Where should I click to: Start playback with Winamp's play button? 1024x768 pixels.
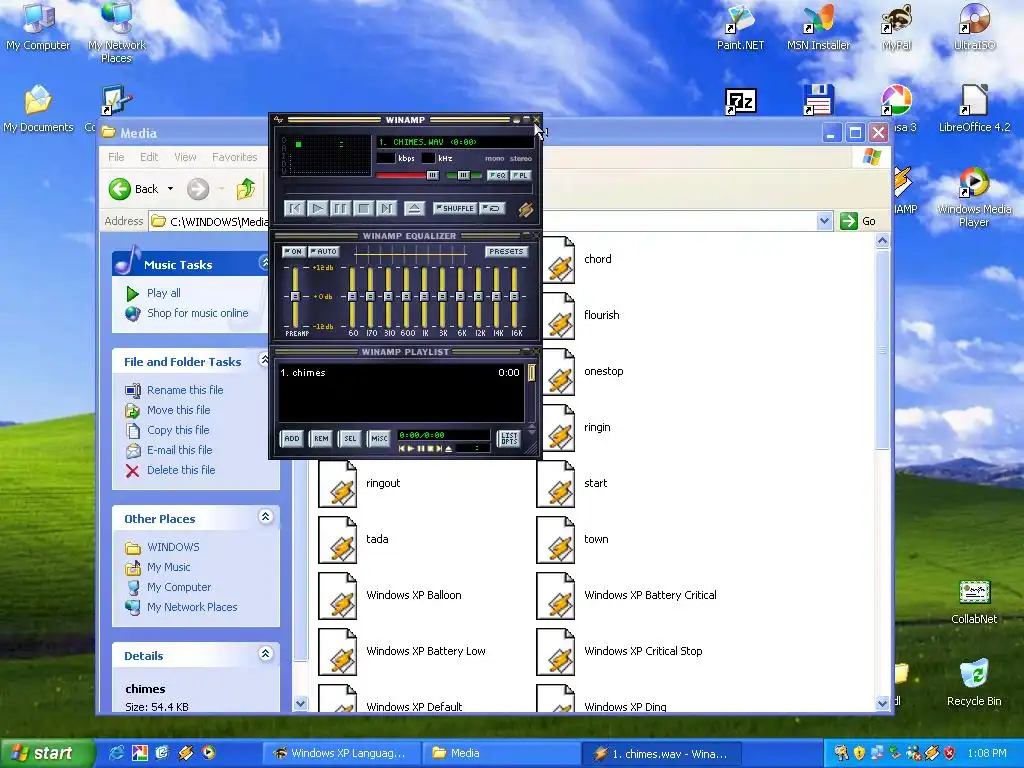tap(317, 208)
